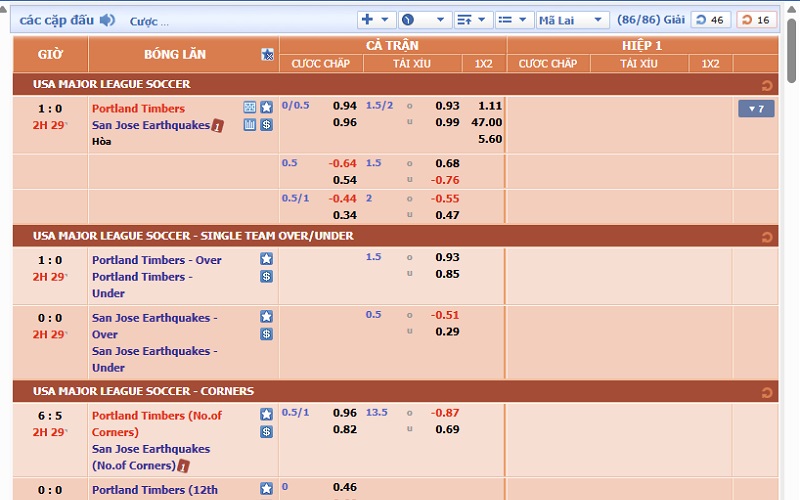Click the scroll up arrow at top right
This screenshot has width=800, height=500.
tap(791, 9)
